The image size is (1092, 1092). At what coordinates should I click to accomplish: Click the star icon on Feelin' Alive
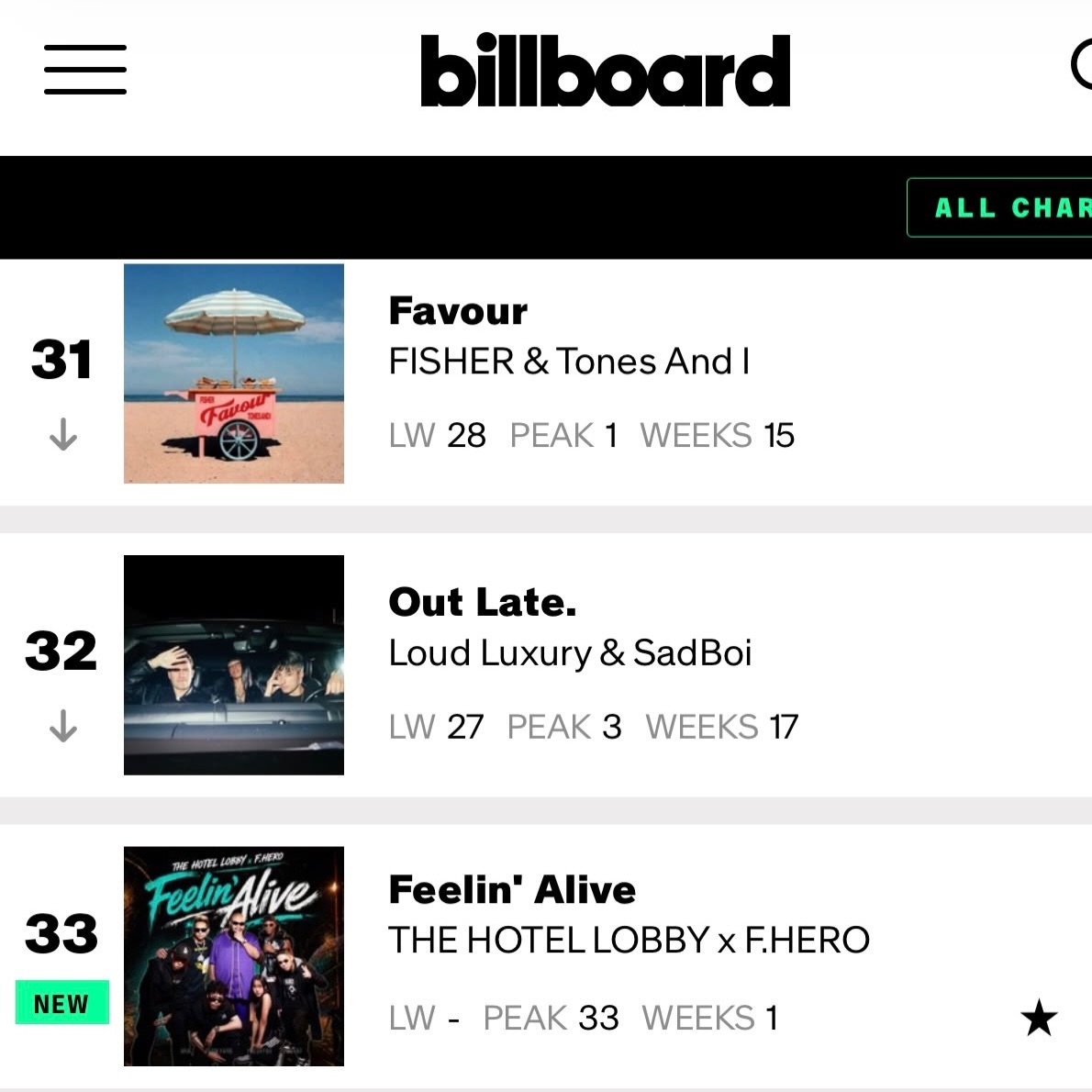pyautogui.click(x=1039, y=1018)
